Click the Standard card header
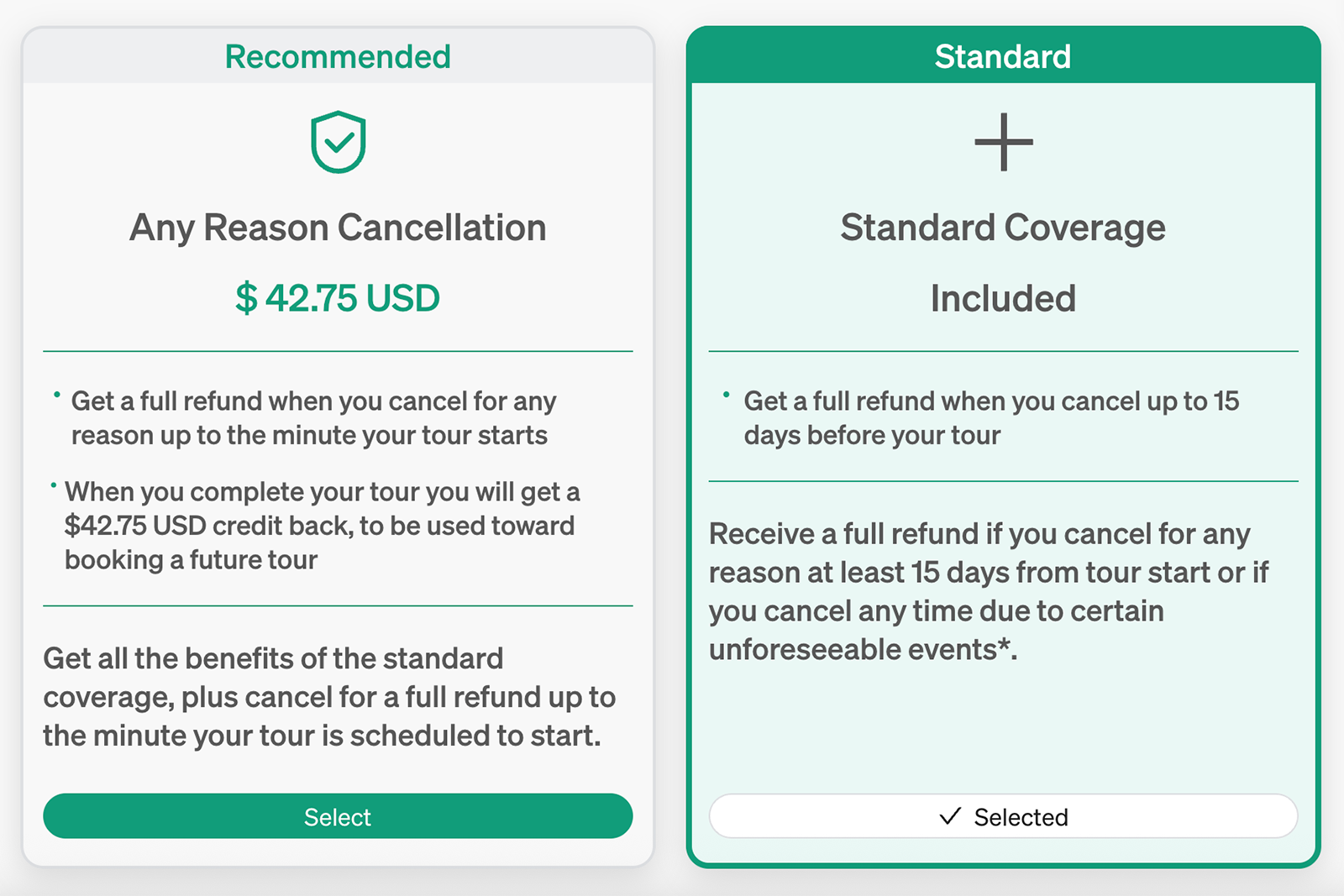This screenshot has width=1344, height=896. click(x=1003, y=56)
